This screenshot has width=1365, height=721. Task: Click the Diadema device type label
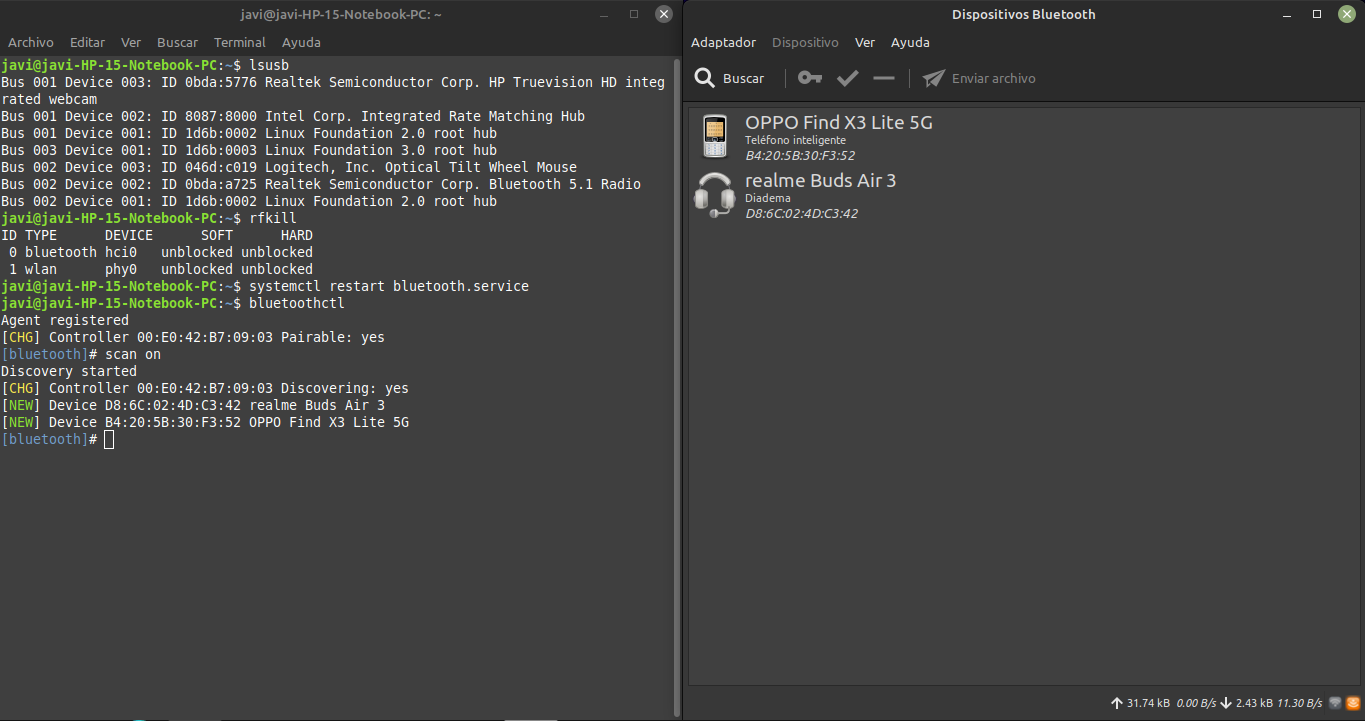[767, 198]
